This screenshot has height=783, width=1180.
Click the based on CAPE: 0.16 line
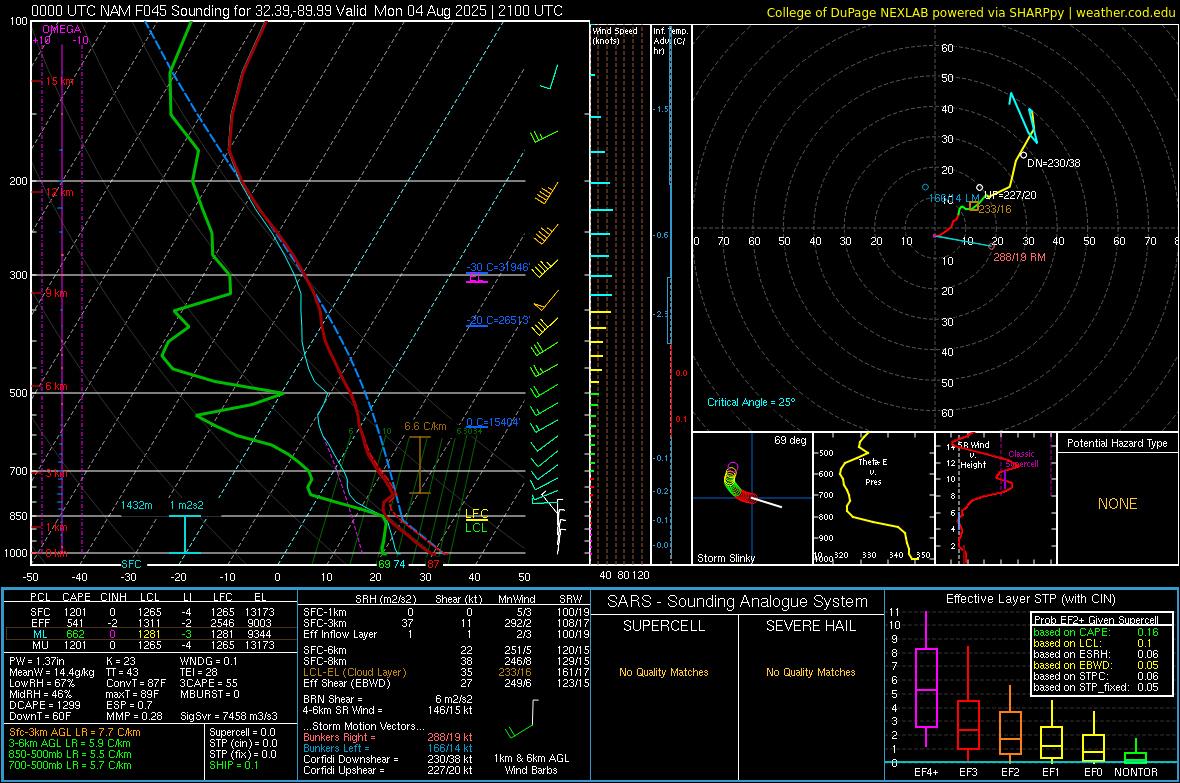pyautogui.click(x=1096, y=632)
